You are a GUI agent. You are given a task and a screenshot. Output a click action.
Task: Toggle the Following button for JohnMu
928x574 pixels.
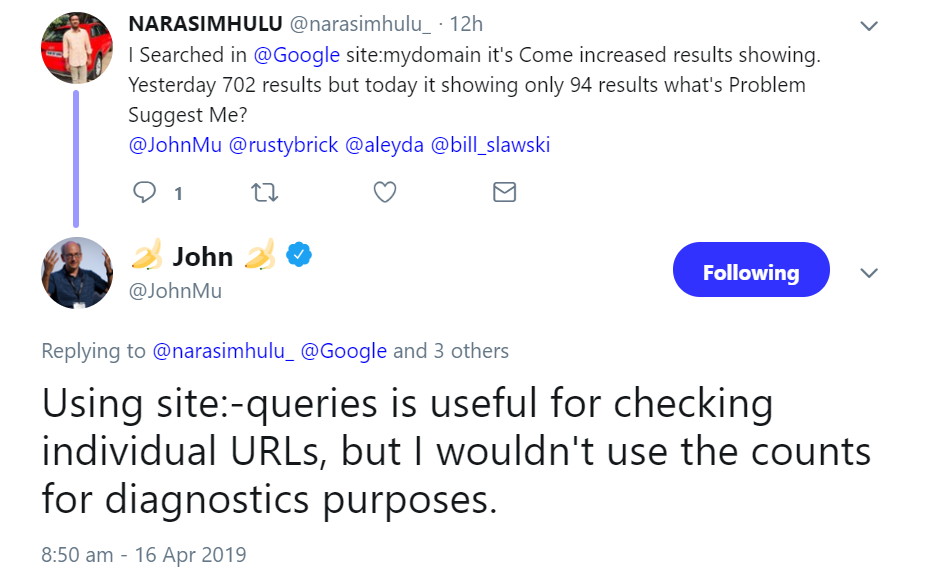pos(750,271)
